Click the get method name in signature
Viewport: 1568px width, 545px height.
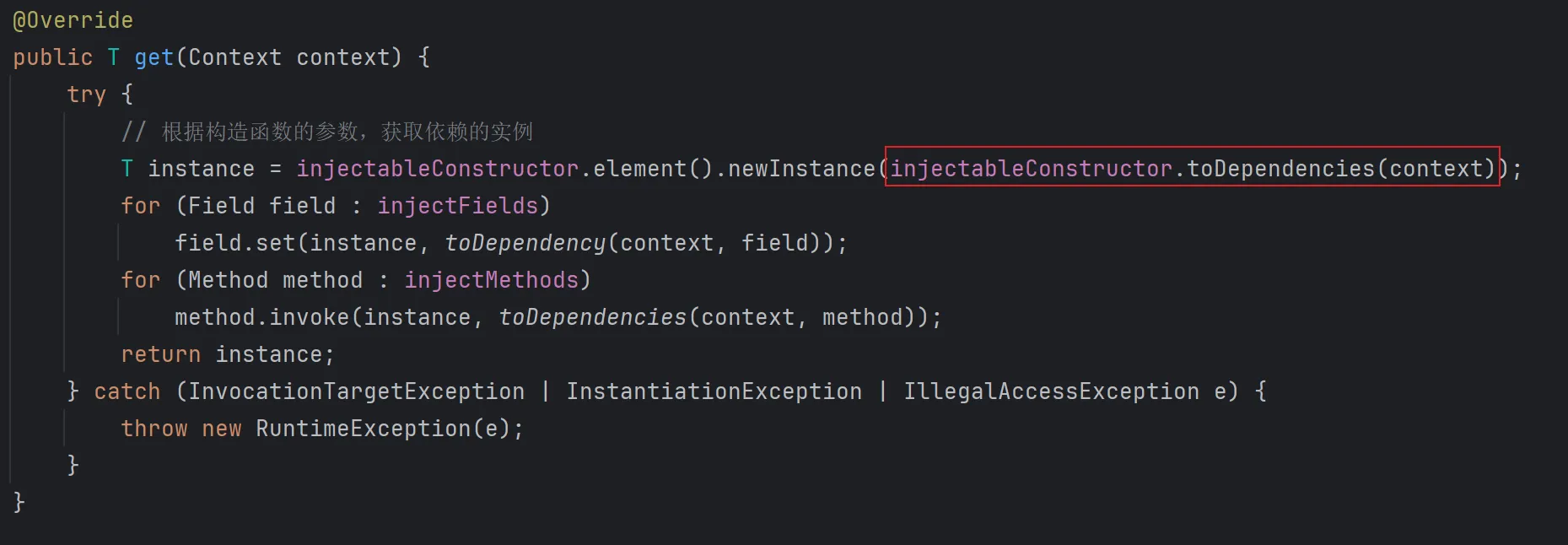pos(154,57)
